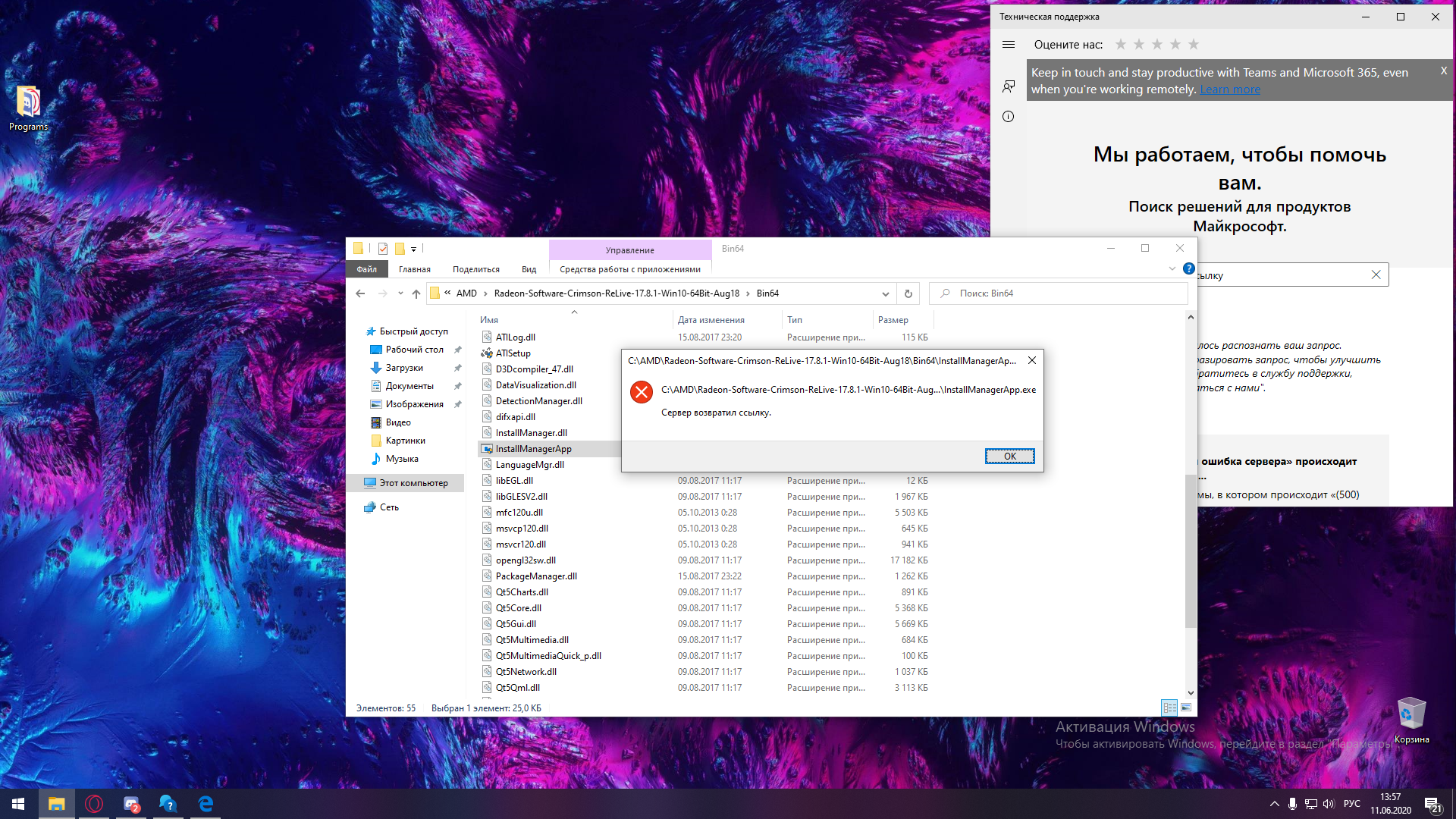Click the microphone icon in system tray
Screen dimensions: 1456x819
(x=1292, y=804)
